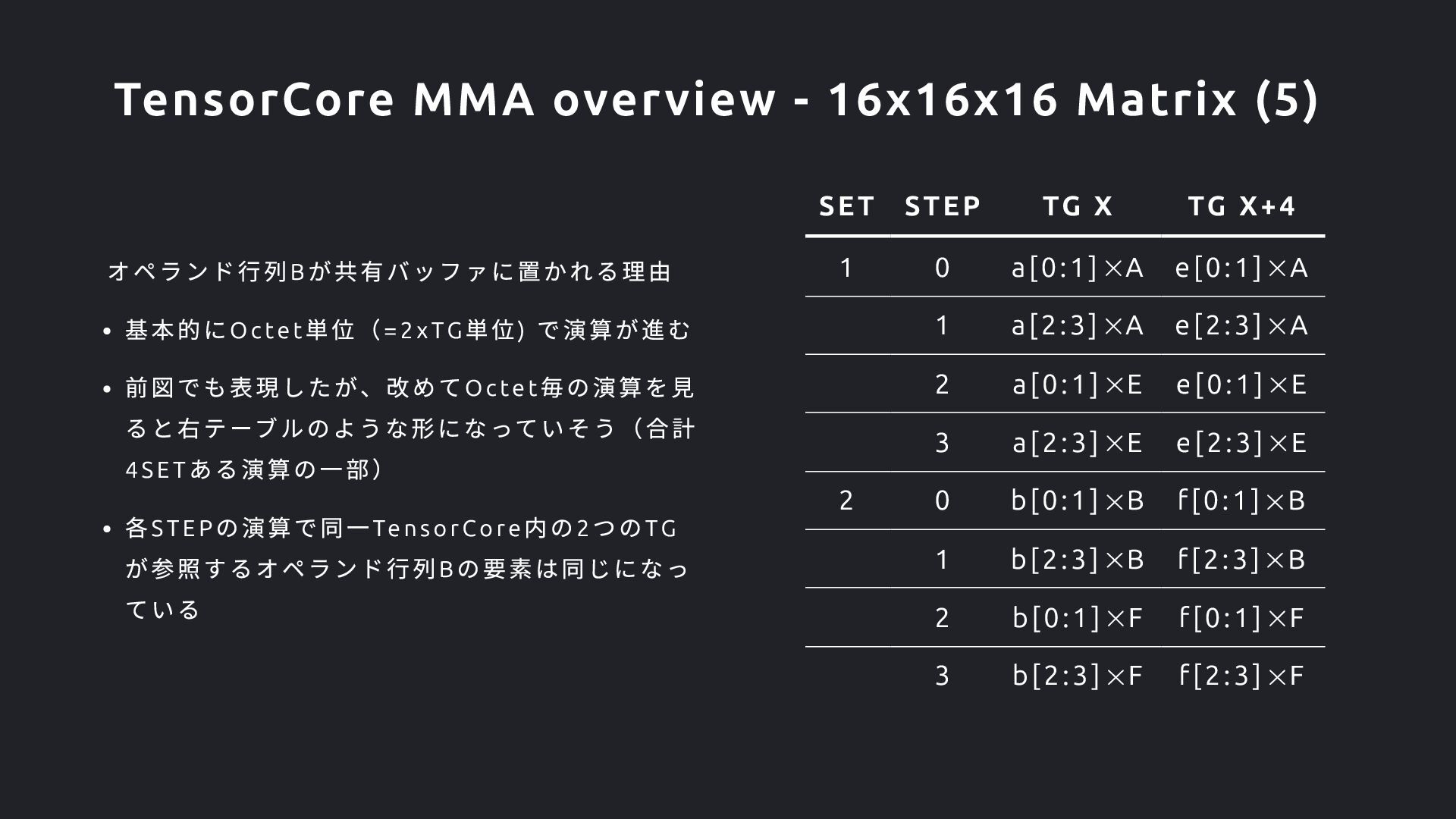The height and width of the screenshot is (819, 1456).
Task: Click cell e[2:3]×E in TG X+4 column
Action: (x=1242, y=442)
